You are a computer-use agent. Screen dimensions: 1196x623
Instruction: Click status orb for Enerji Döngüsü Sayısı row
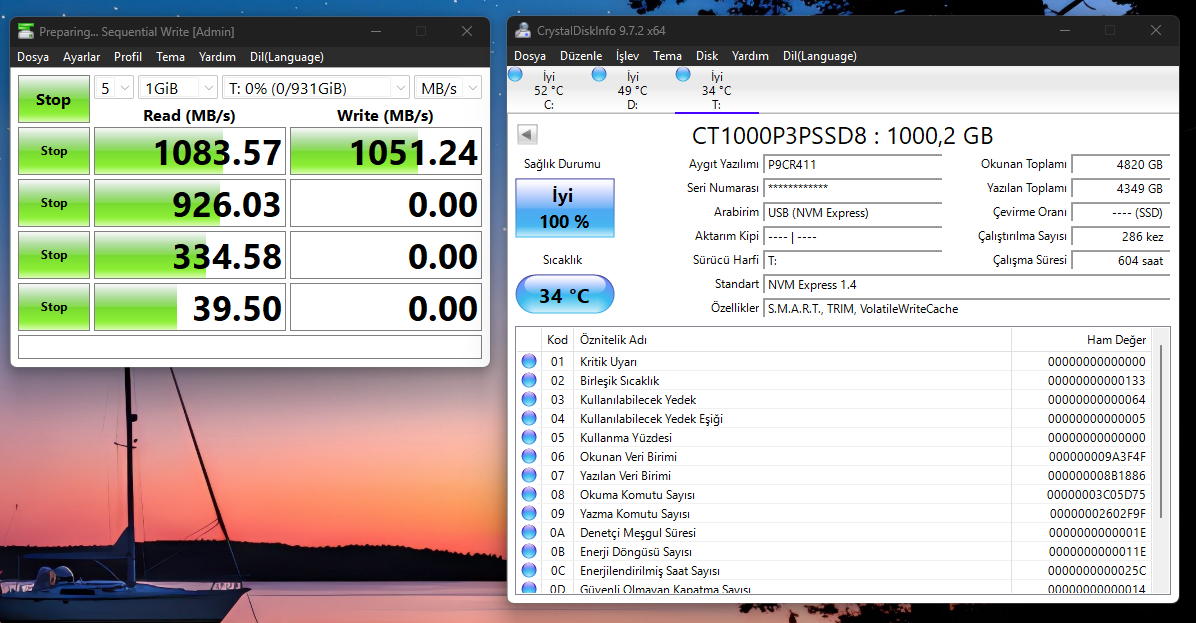[529, 551]
